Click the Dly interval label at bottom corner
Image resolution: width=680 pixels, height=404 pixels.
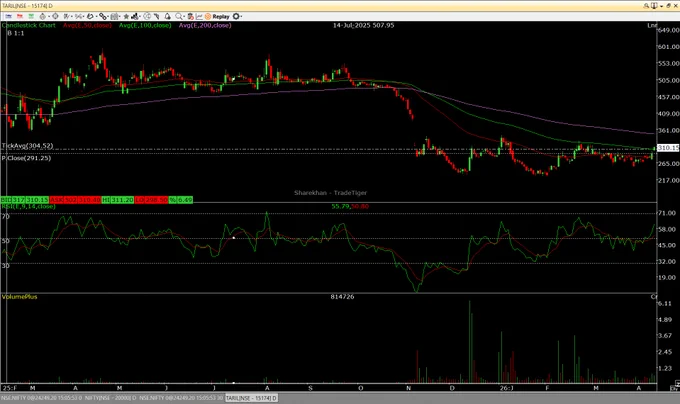674,388
